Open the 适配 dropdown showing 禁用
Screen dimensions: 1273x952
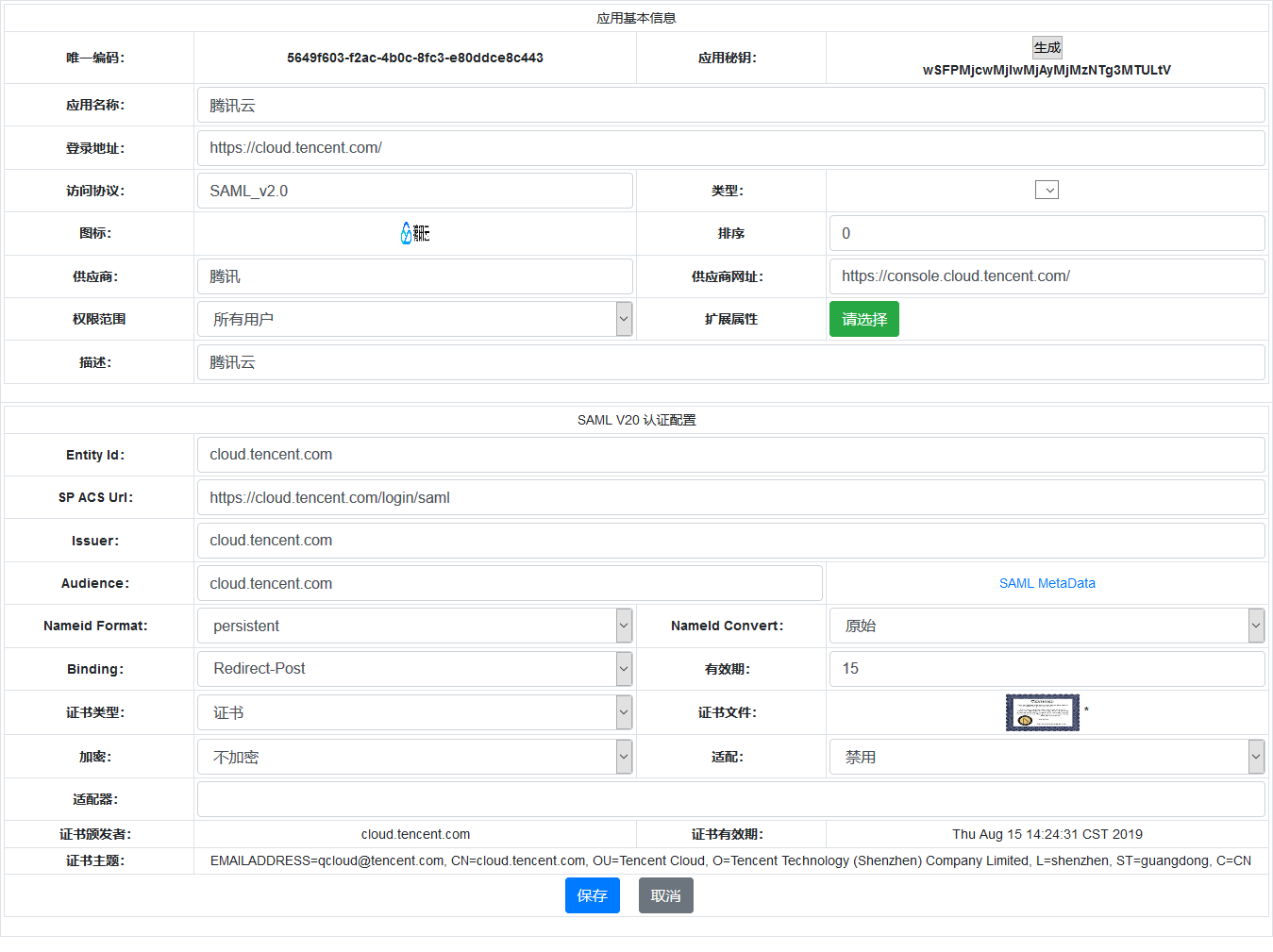(x=1046, y=757)
